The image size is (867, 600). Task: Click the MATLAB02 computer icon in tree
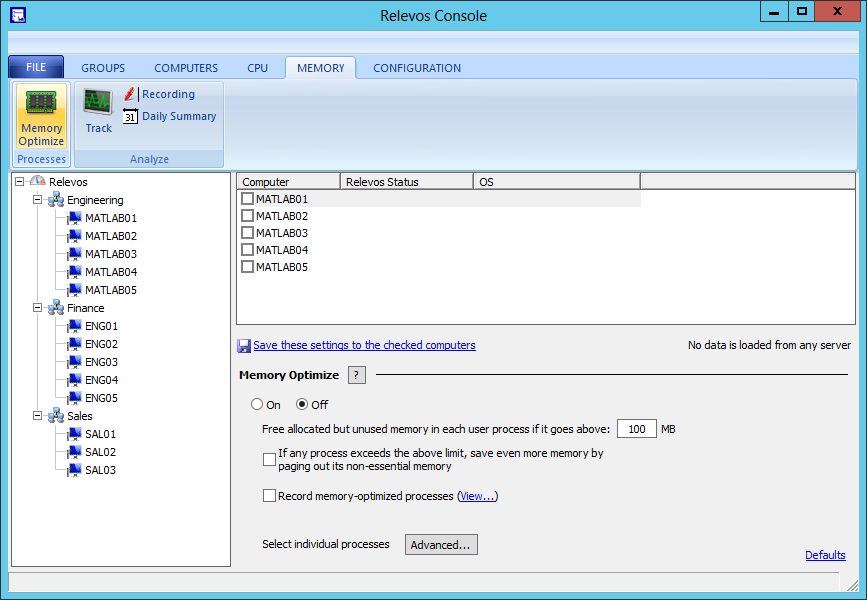click(x=74, y=236)
